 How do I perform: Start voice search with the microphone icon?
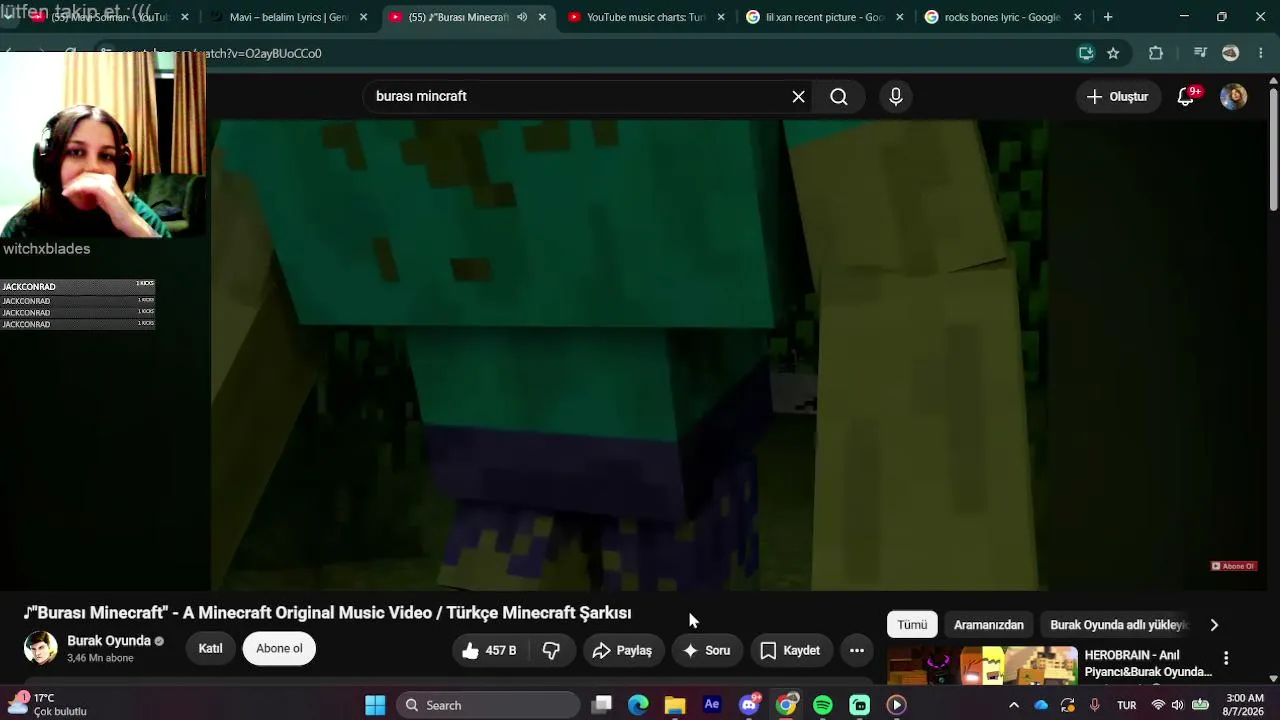[896, 97]
